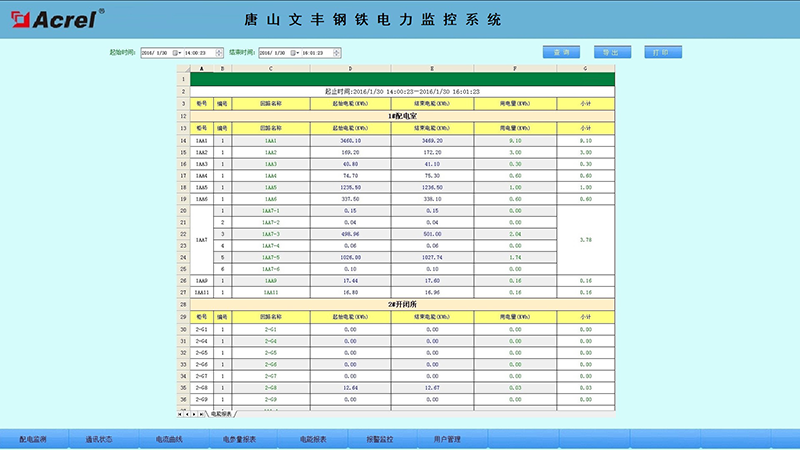Select the 电能报表 sheet tab
This screenshot has width=800, height=450.
[221, 413]
